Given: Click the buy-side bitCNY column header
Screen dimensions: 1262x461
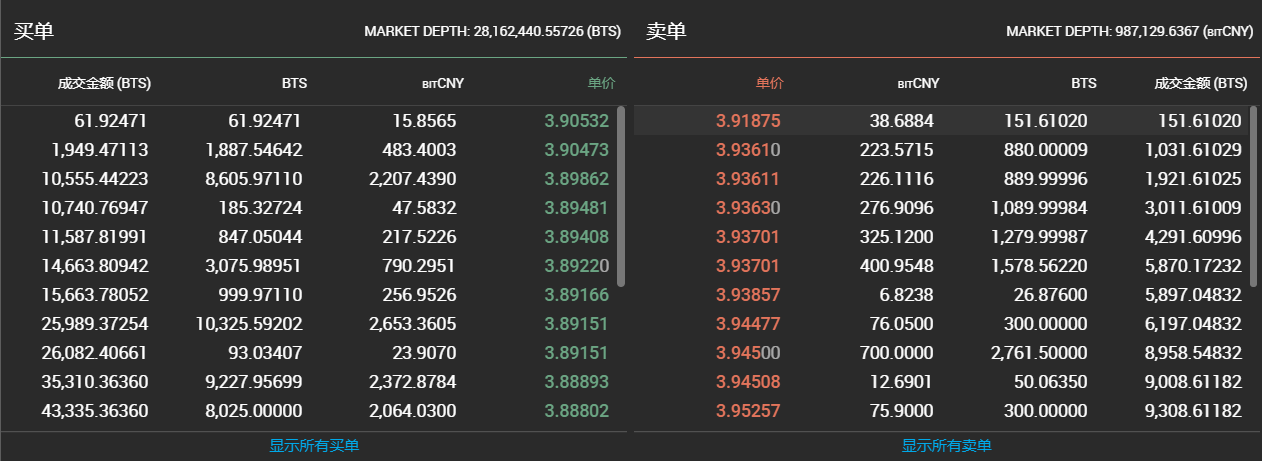Looking at the screenshot, I should tap(443, 83).
